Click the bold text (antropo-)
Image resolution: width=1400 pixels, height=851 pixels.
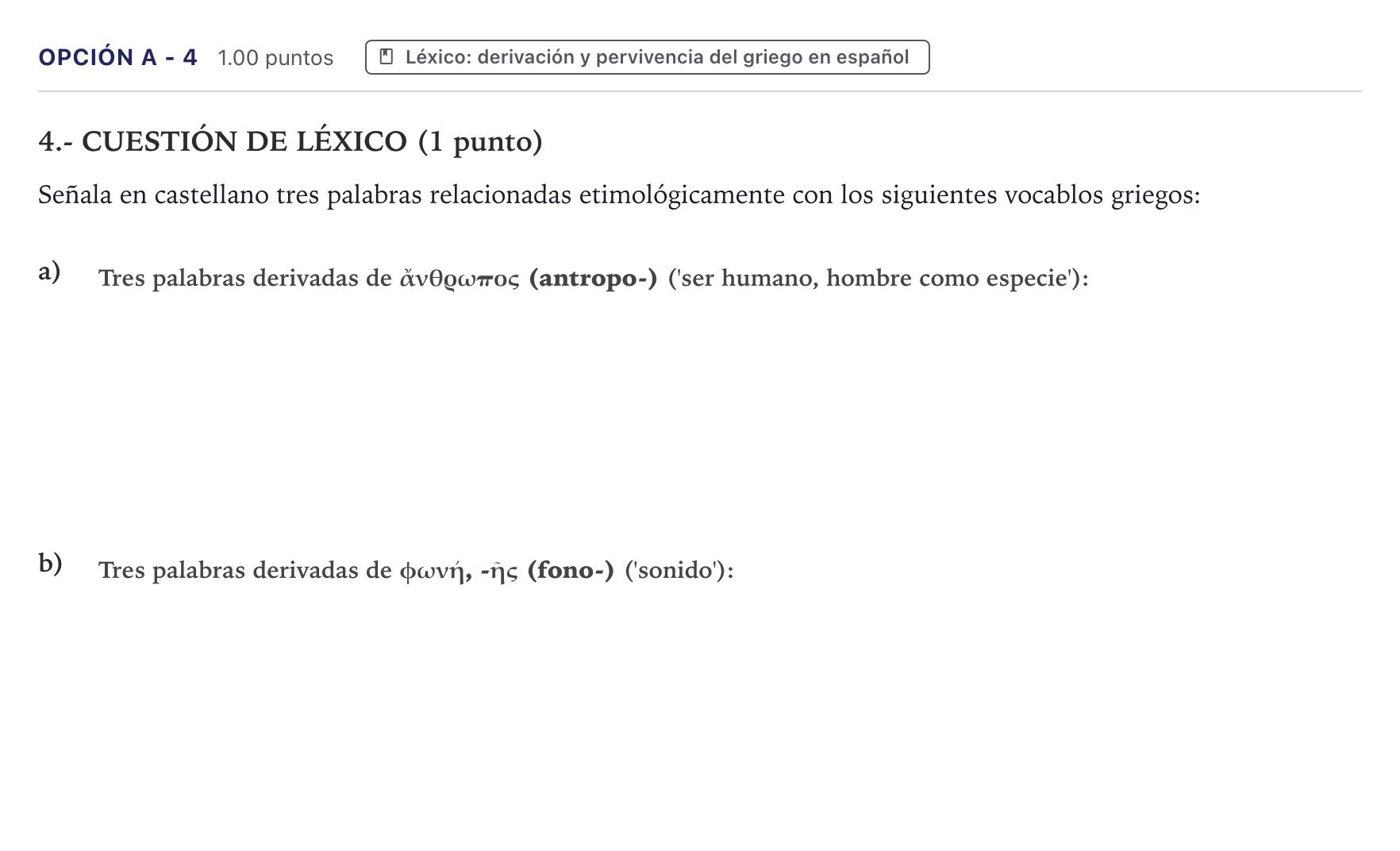(x=593, y=278)
